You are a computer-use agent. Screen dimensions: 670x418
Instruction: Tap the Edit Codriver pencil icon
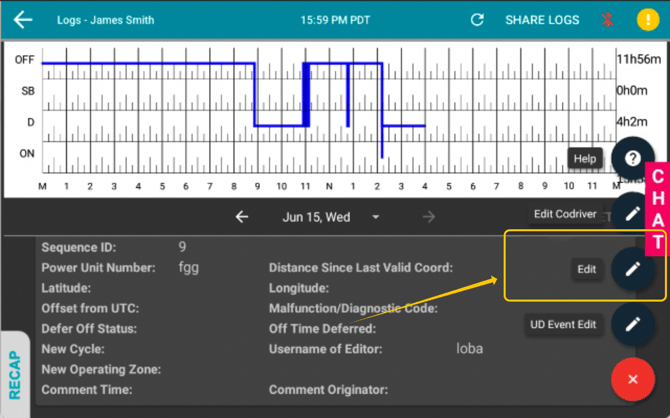(632, 214)
